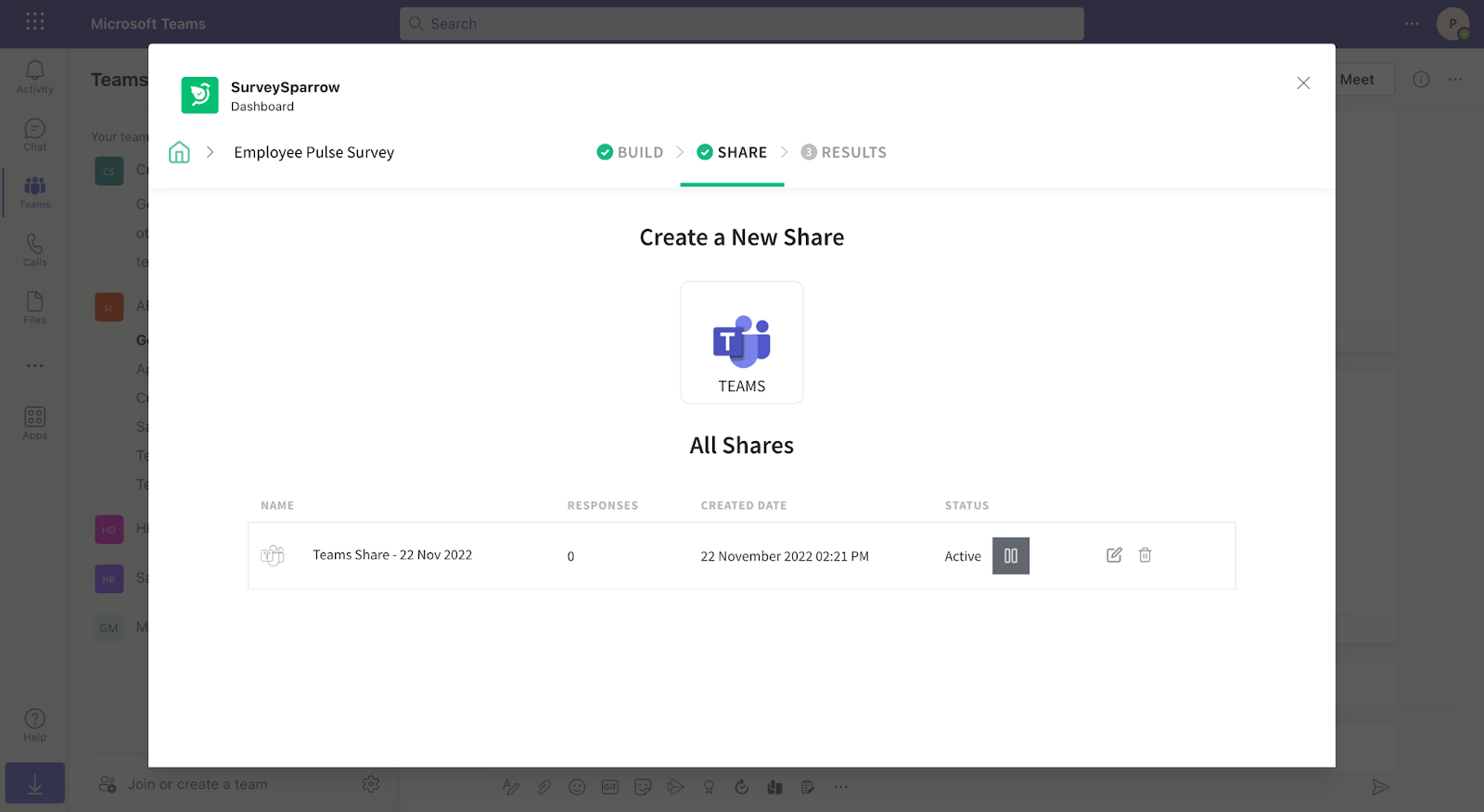Show more apps in the Teams sidebar
Viewport: 1484px width, 812px height.
pyautogui.click(x=35, y=366)
